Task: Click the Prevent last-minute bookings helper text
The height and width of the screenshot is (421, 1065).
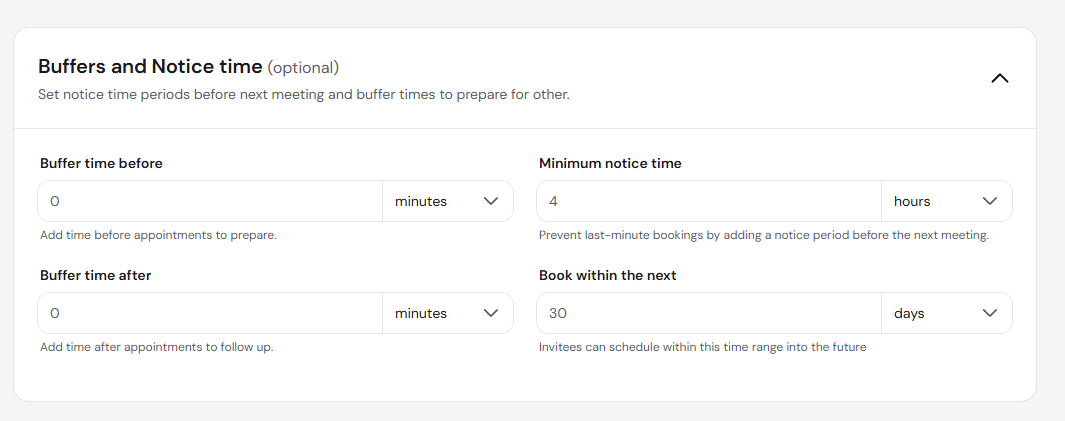Action: point(764,235)
